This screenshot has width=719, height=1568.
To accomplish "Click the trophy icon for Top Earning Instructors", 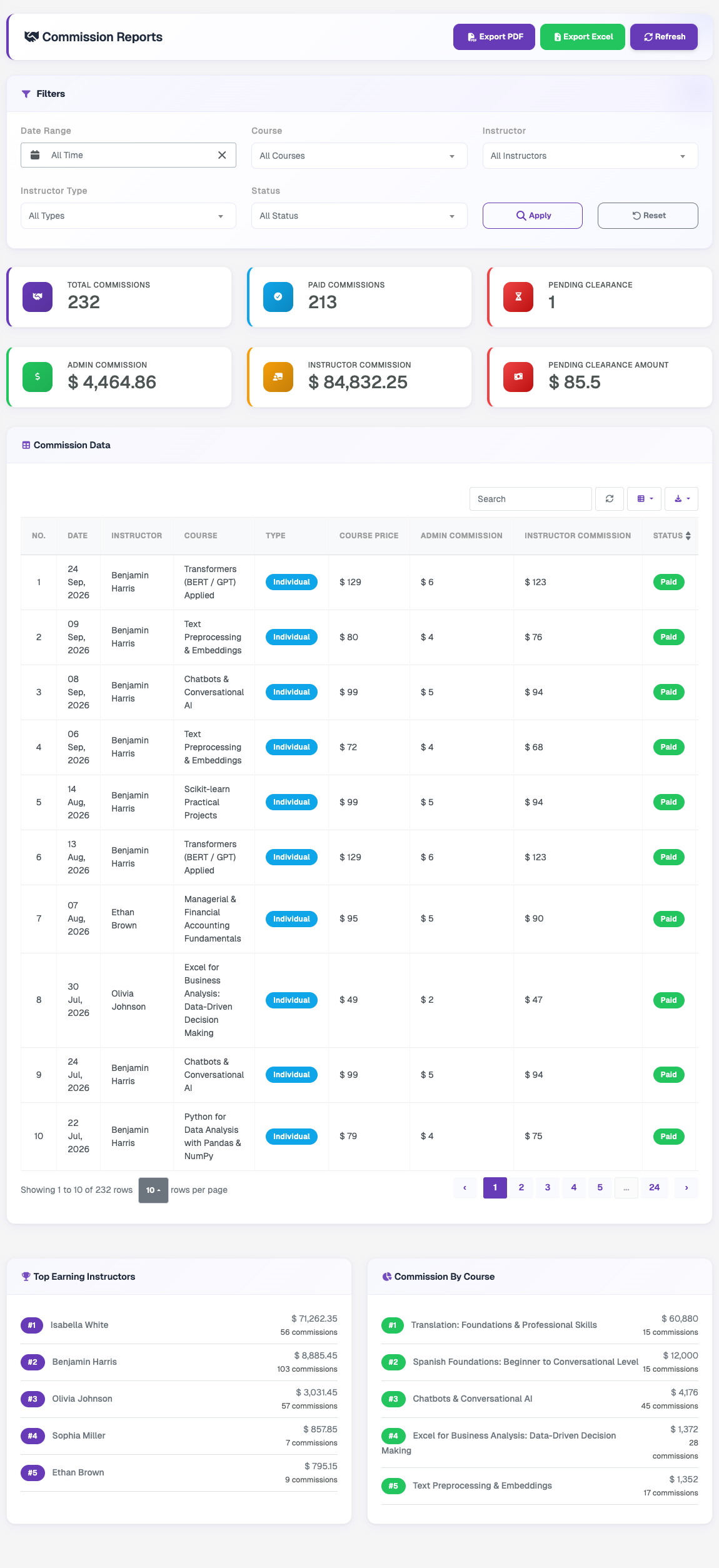I will pyautogui.click(x=26, y=1277).
